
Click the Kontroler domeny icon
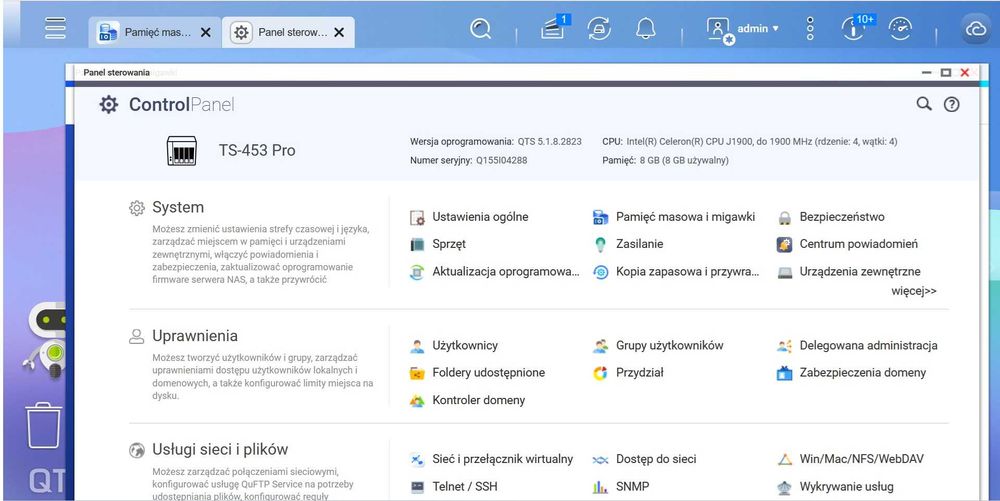click(x=417, y=401)
